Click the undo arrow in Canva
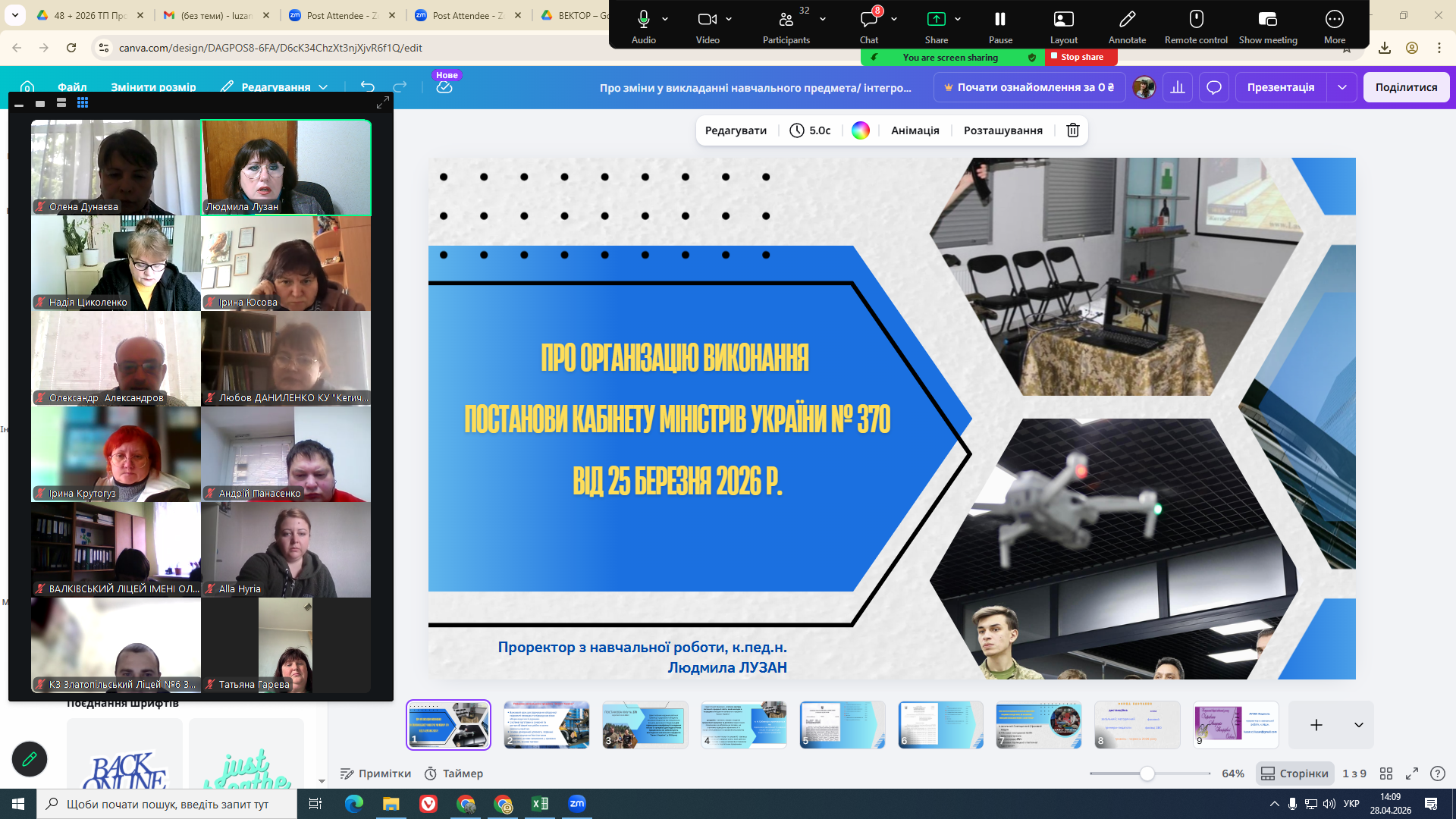1456x819 pixels. (368, 87)
